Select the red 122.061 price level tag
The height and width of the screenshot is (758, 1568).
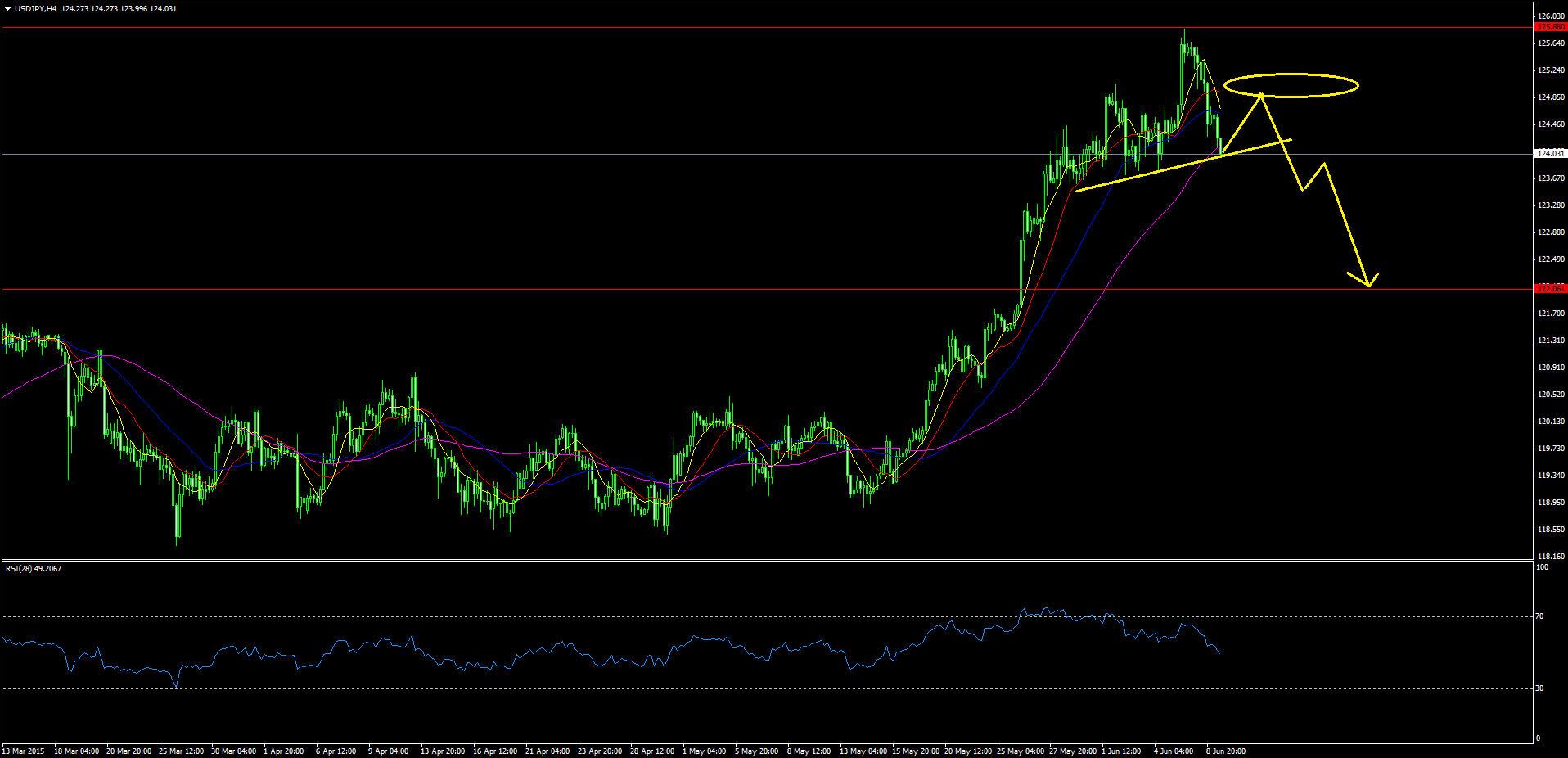click(1551, 288)
